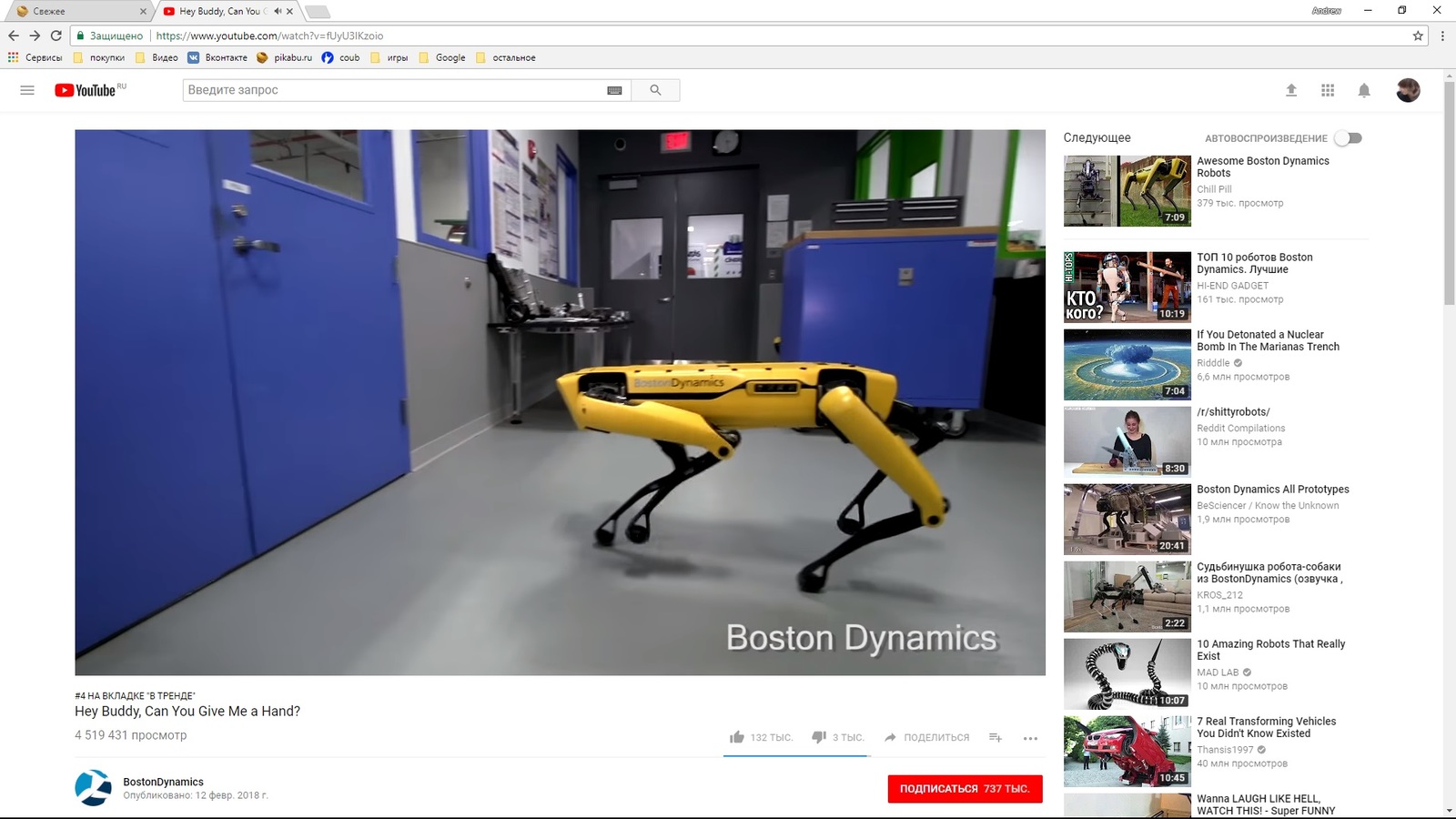Screen dimensions: 1456x819
Task: Open the pikabu.ru bookmark
Action: 284,57
